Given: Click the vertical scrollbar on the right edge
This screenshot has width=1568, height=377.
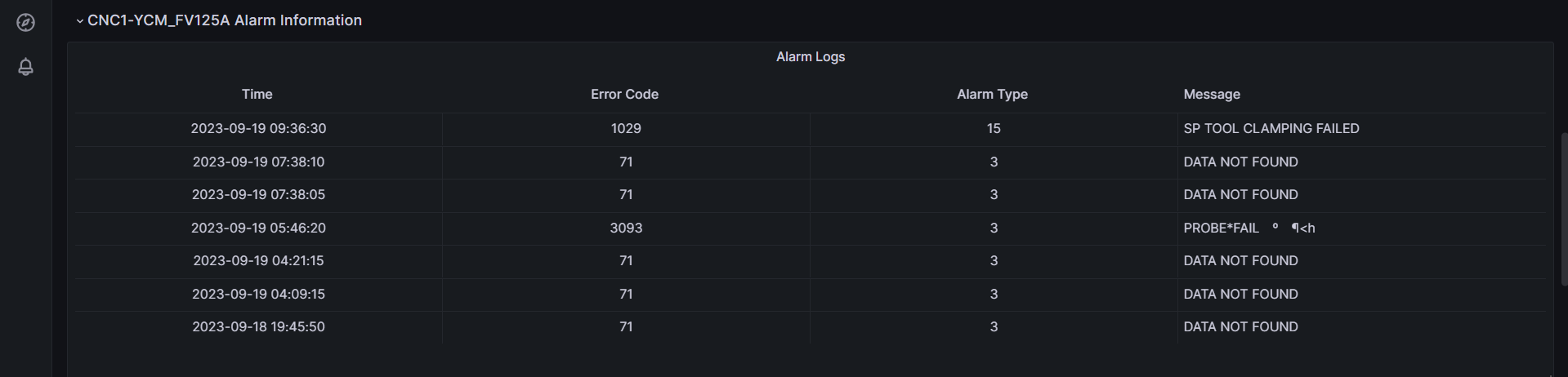Looking at the screenshot, I should click(1564, 208).
